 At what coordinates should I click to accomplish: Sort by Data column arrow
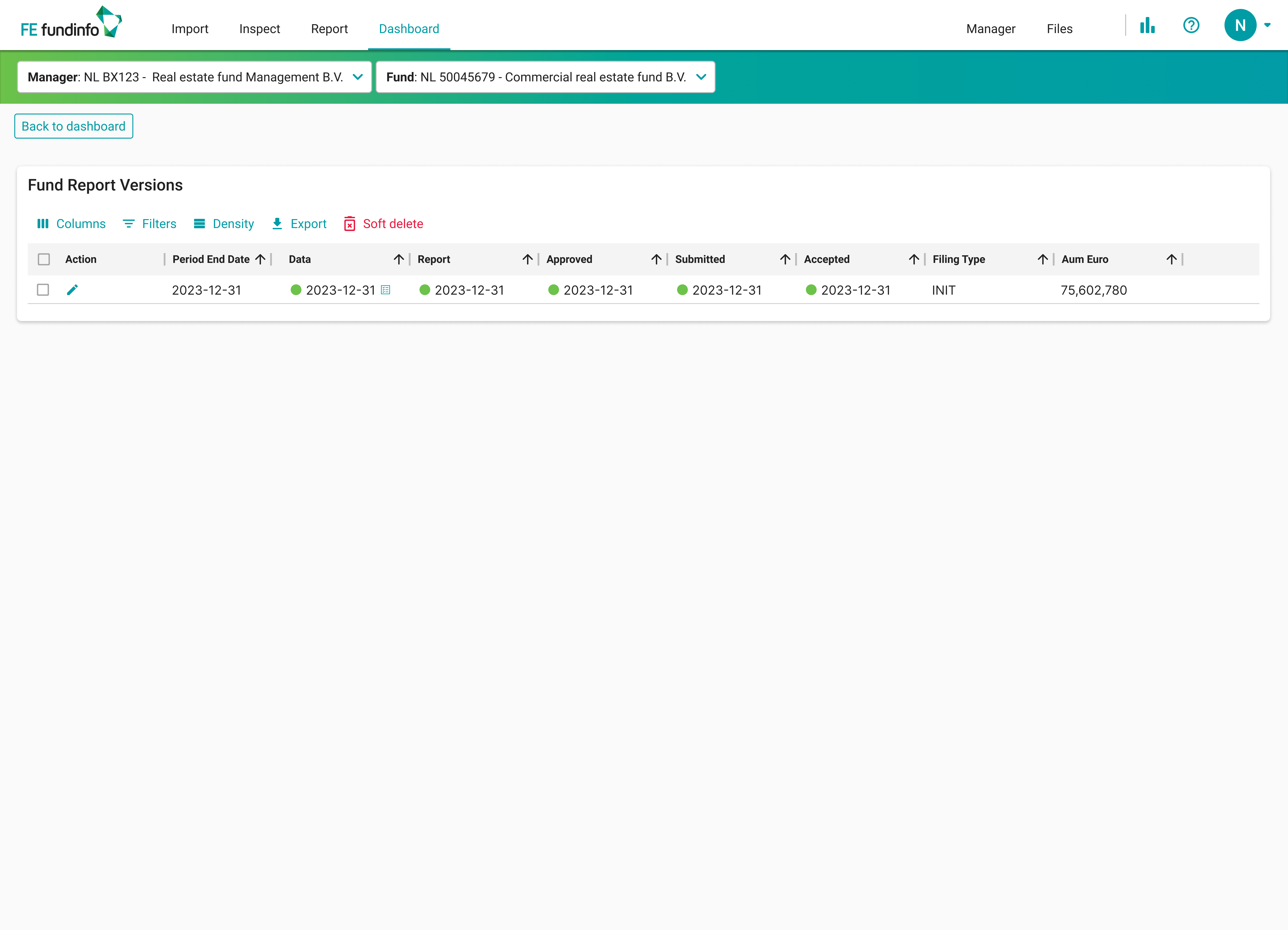point(399,260)
